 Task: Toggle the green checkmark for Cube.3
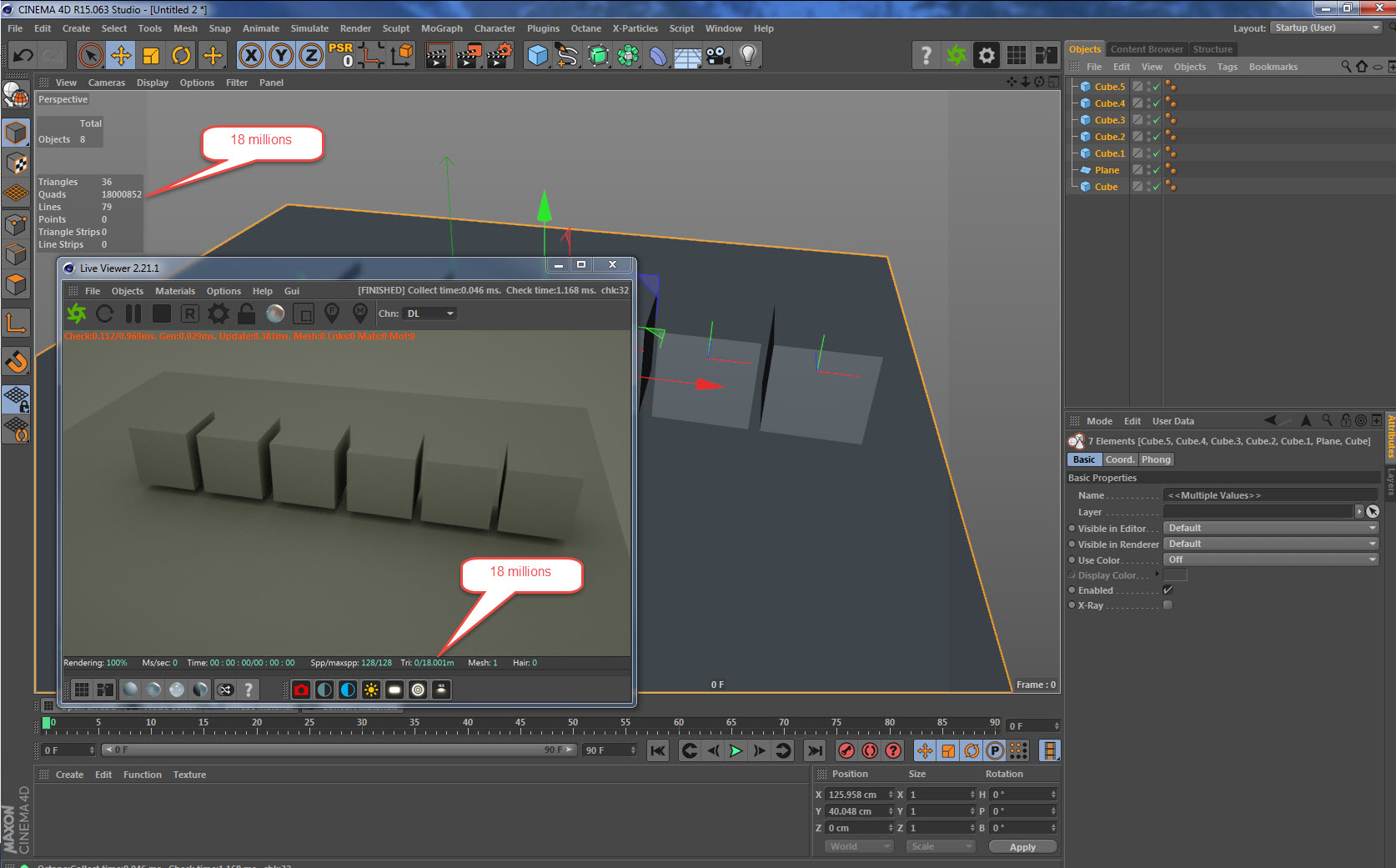click(x=1157, y=120)
